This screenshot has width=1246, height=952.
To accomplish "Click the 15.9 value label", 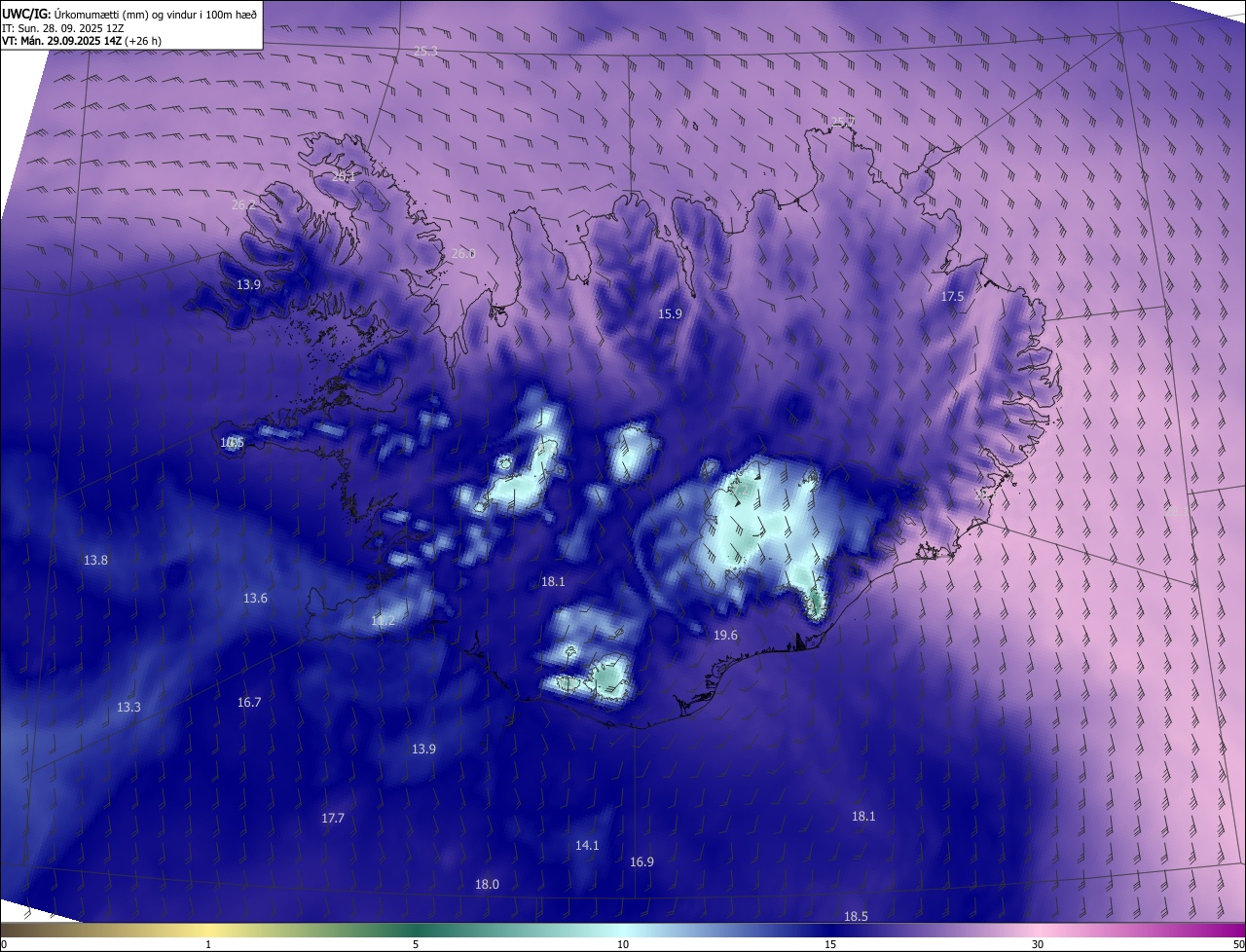I will tap(670, 314).
